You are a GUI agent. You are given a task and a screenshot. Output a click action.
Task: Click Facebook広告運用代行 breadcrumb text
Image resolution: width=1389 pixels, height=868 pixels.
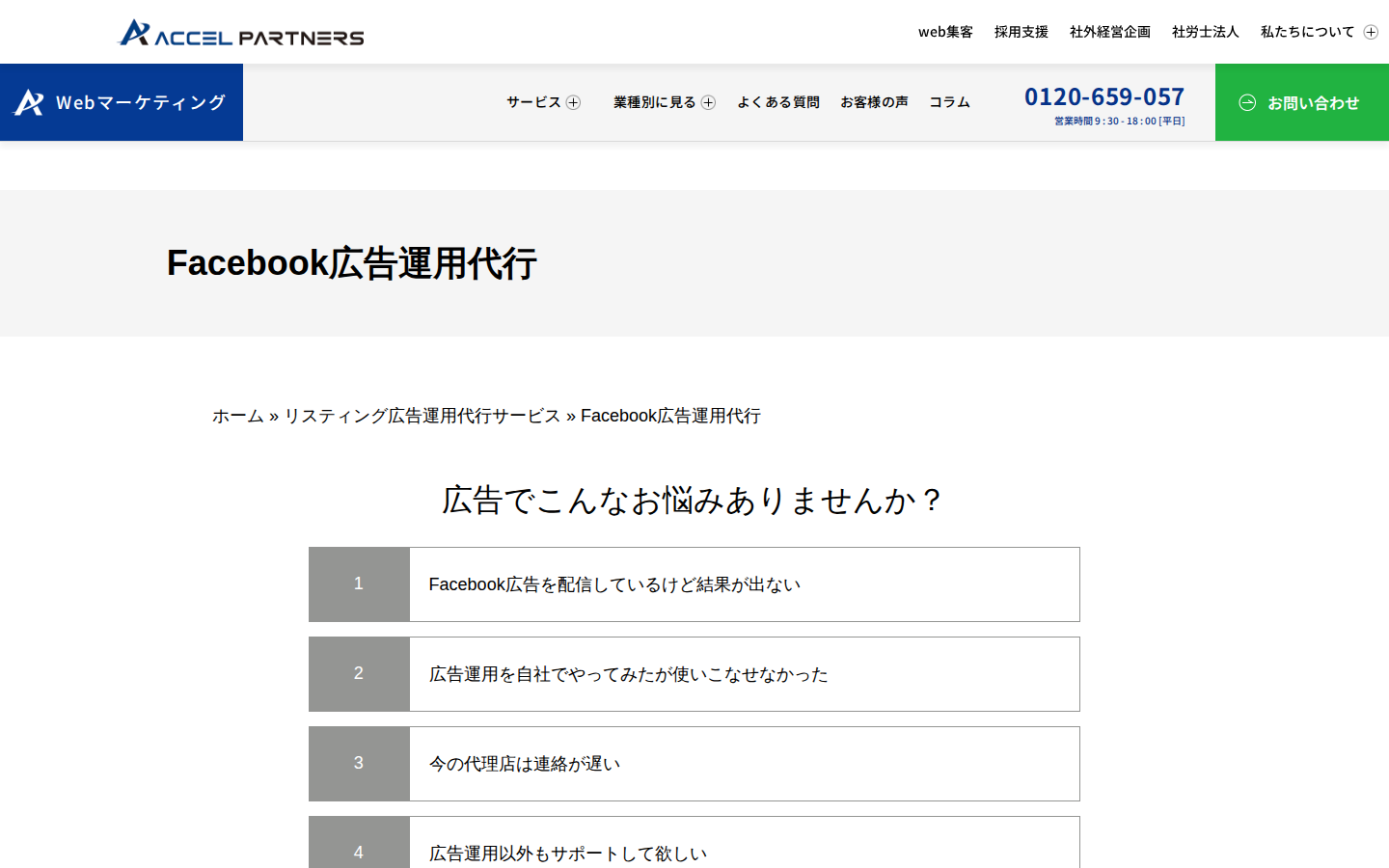[670, 416]
